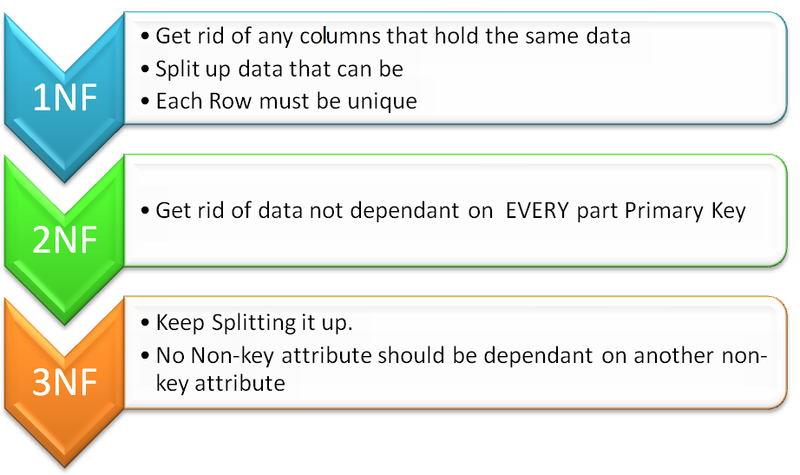
Task: Click the green 2NF chevron arrow
Action: [x=64, y=239]
